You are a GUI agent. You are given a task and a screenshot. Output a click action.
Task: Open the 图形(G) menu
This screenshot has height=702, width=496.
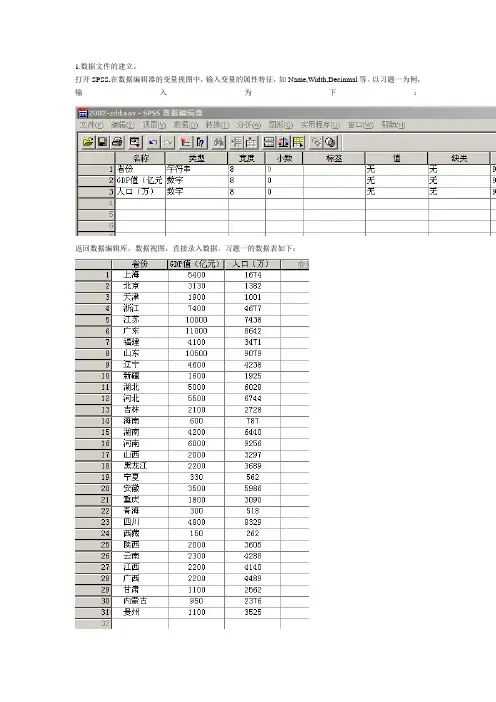[281, 125]
